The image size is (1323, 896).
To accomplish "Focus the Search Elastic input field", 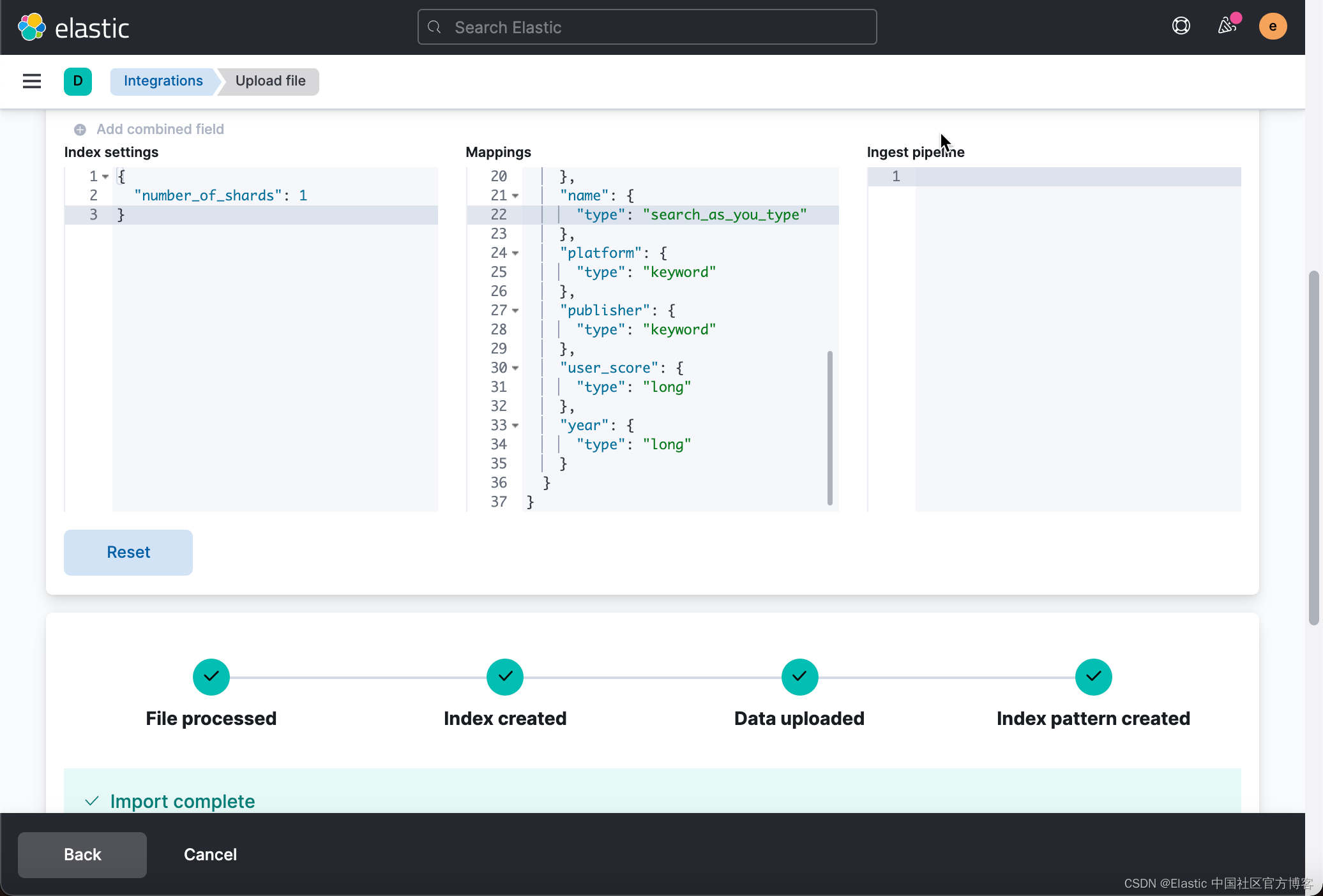I will (x=647, y=27).
